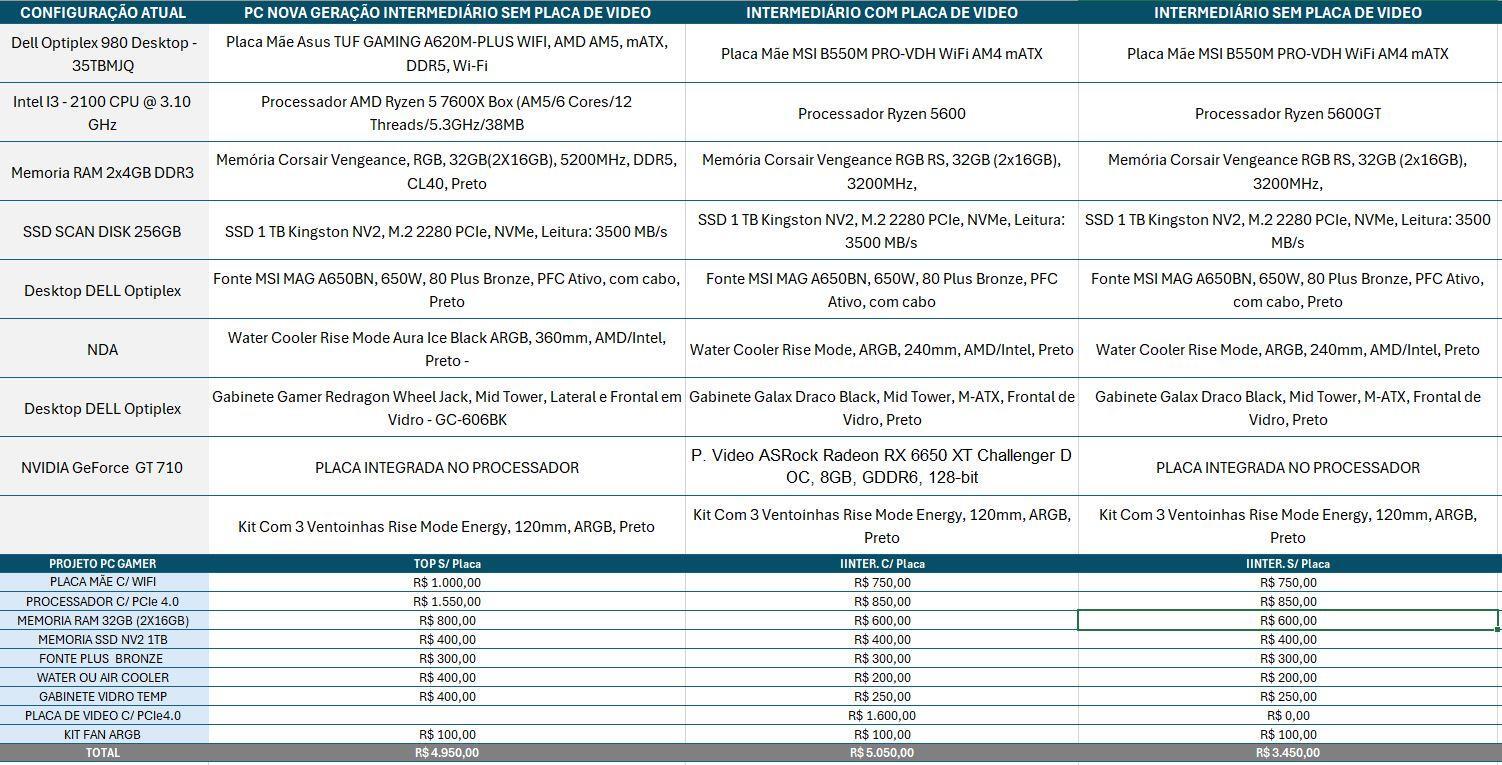Select Gabinete Gamer Redragon Wheel Jack cell

click(447, 408)
